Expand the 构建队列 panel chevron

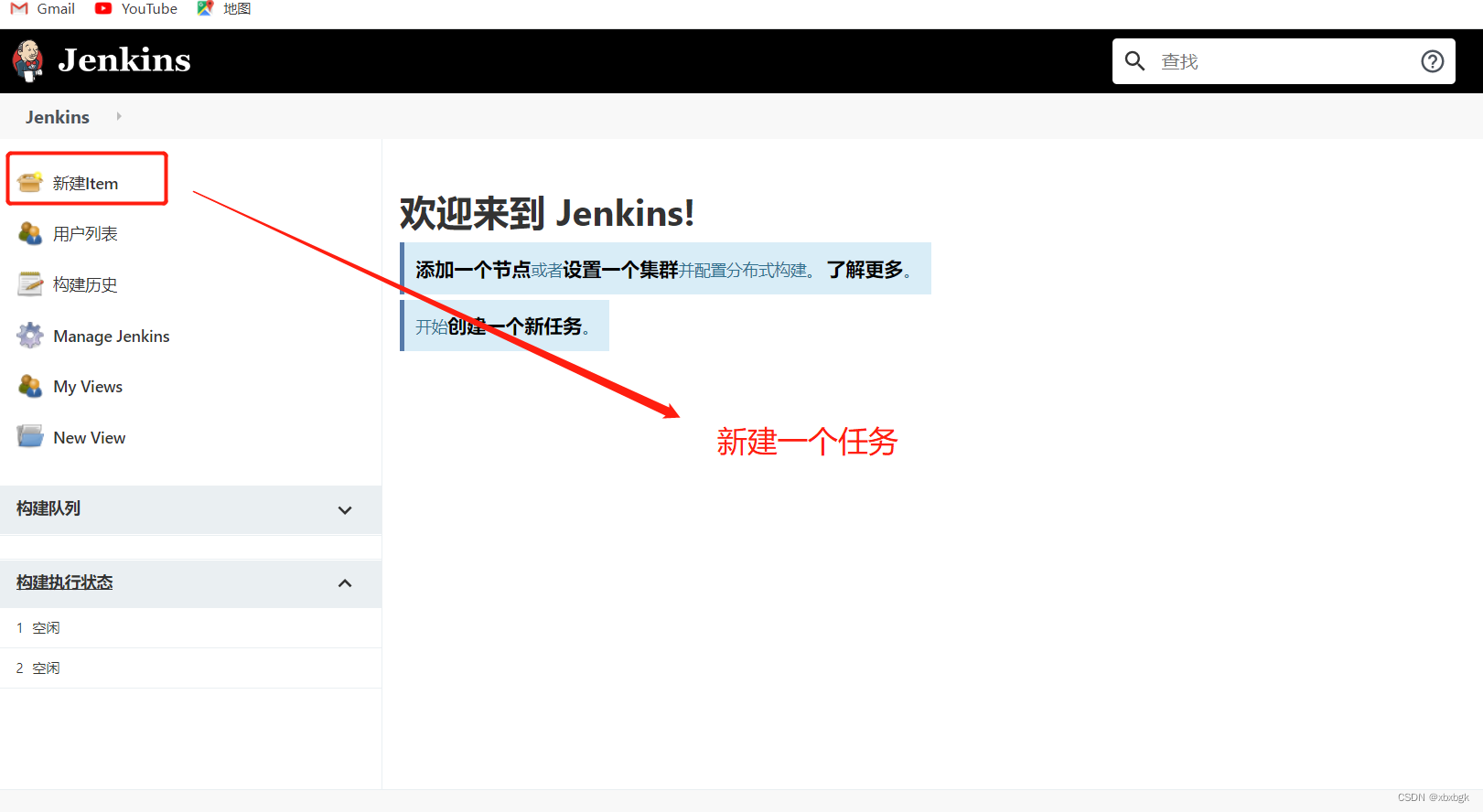(345, 510)
